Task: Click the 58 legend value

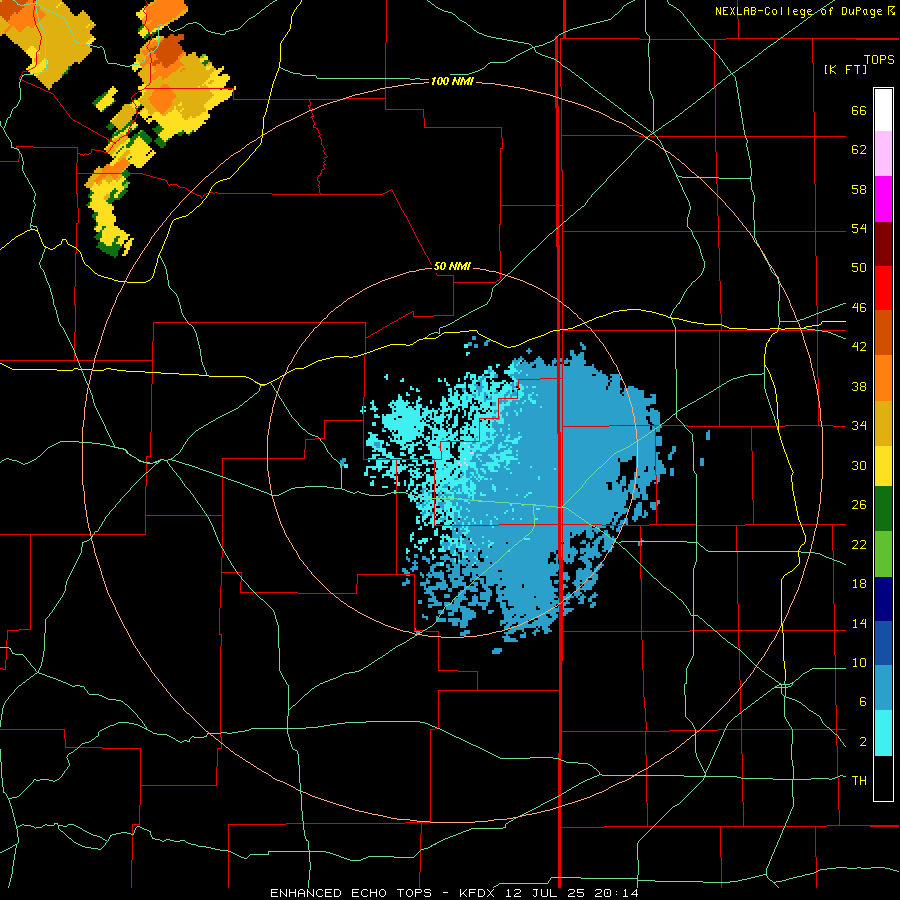Action: (x=859, y=189)
